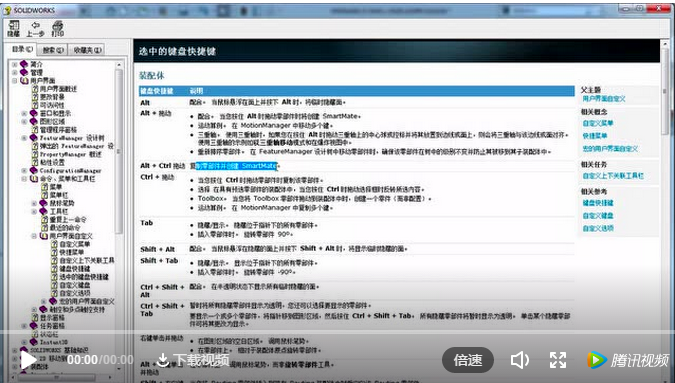Image resolution: width=675 pixels, height=383 pixels.
Task: Play the video with the play button
Action: coord(28,360)
